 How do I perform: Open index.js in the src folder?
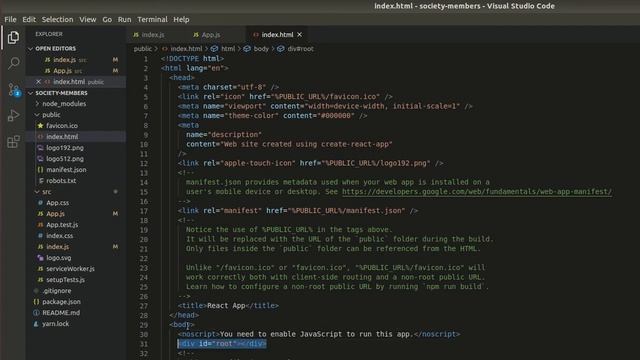click(57, 247)
